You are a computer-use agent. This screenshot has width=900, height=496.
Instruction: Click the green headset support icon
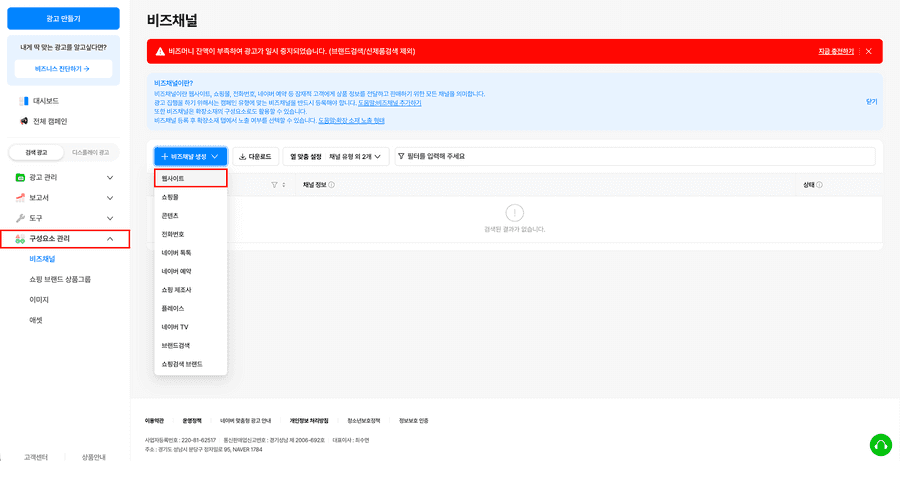(880, 444)
